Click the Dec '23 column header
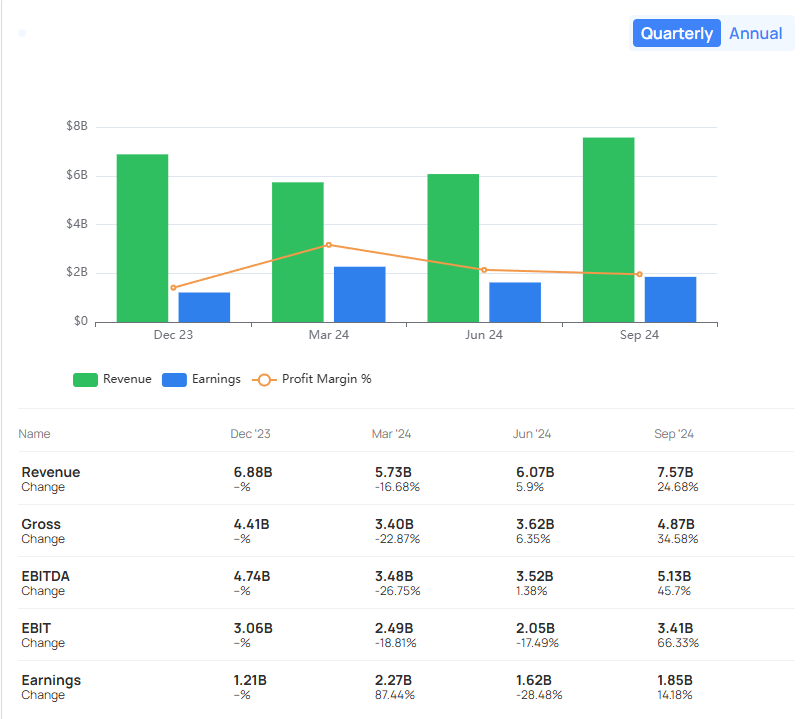The height and width of the screenshot is (719, 810). pos(250,434)
